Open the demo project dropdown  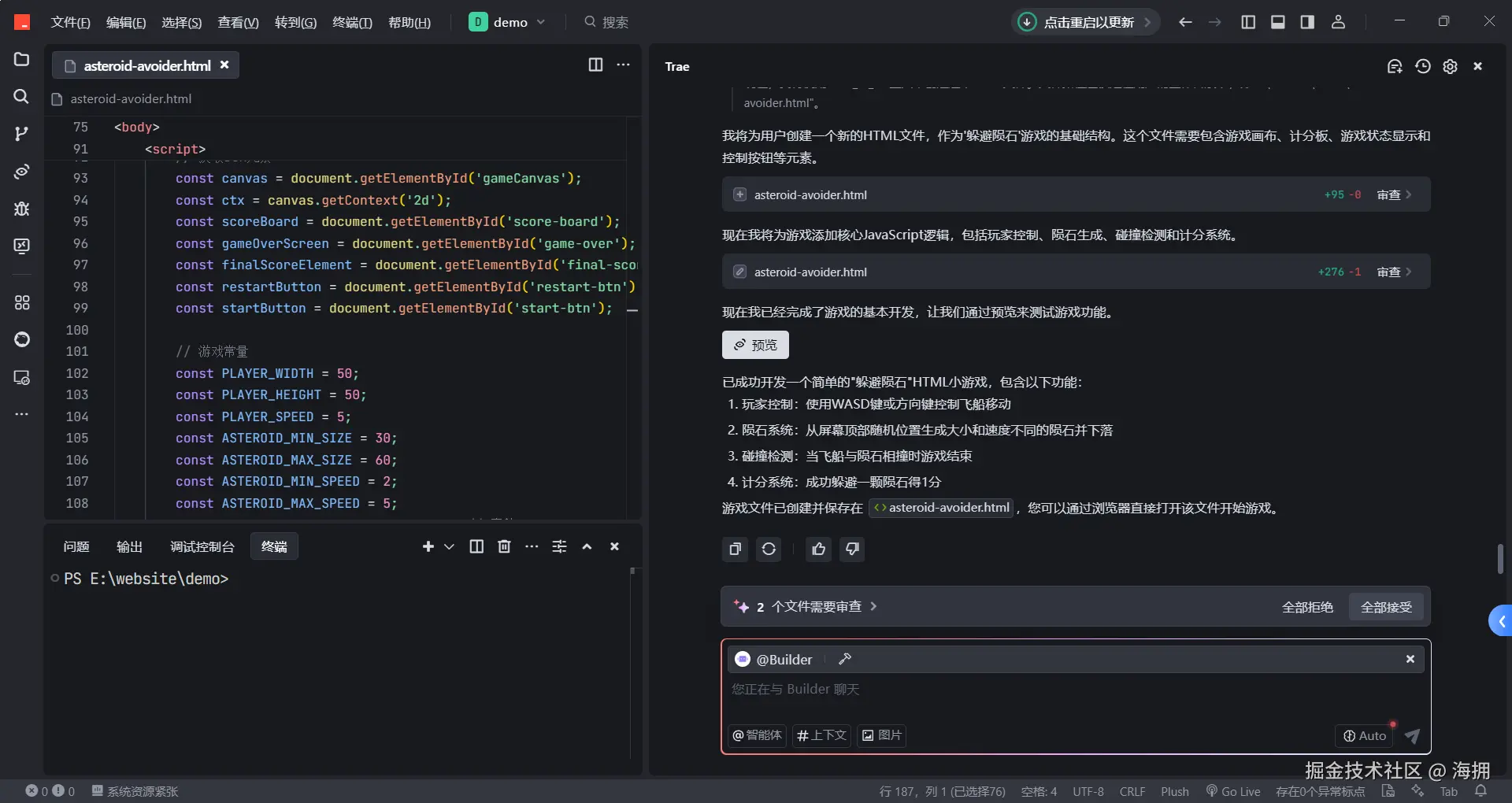point(507,22)
